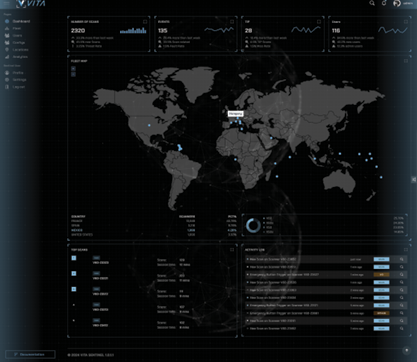Go to Dashboard in the sidebar
Viewport: 417px width, 362px height.
[17, 21]
